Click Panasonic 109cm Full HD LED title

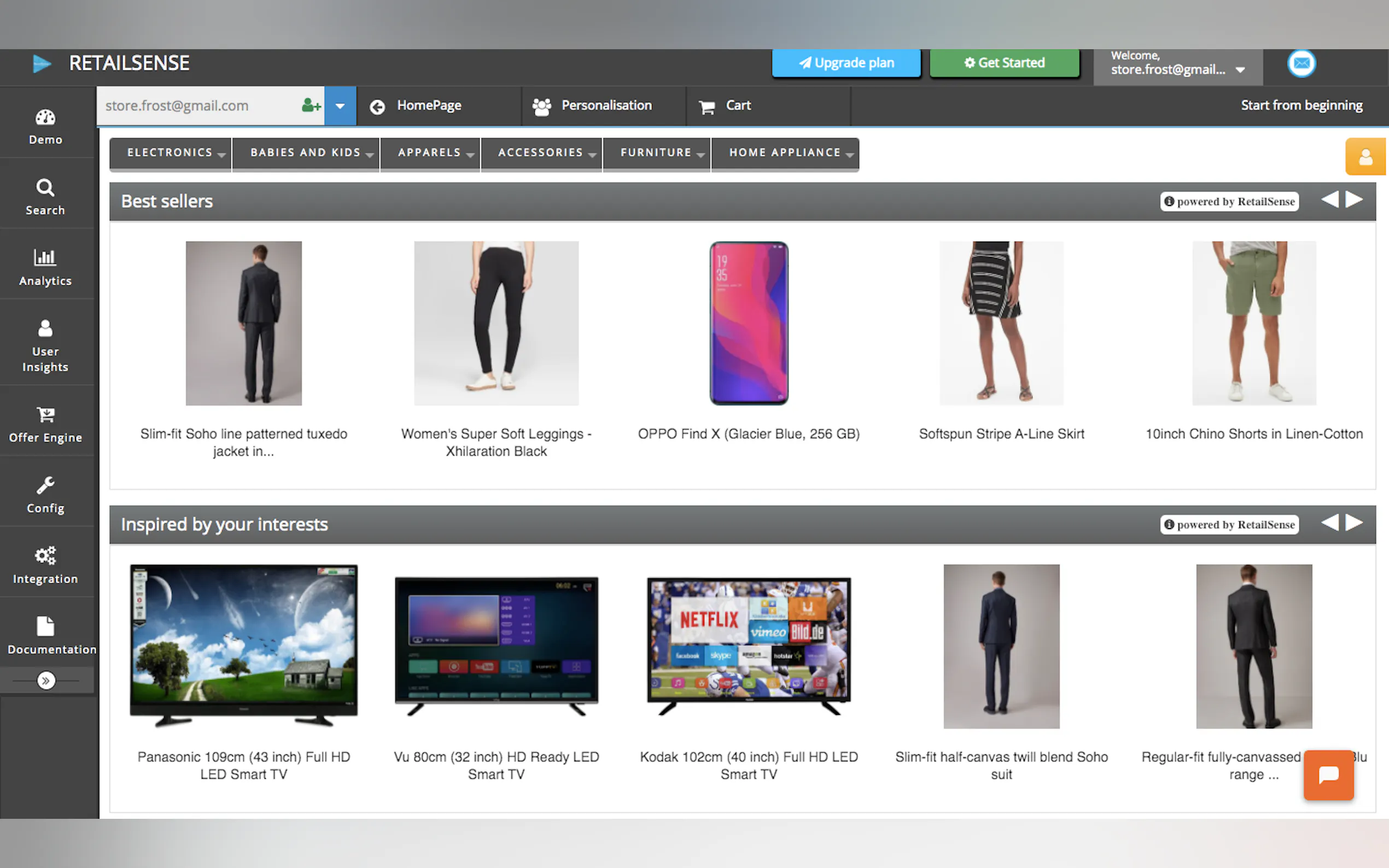[x=243, y=766]
